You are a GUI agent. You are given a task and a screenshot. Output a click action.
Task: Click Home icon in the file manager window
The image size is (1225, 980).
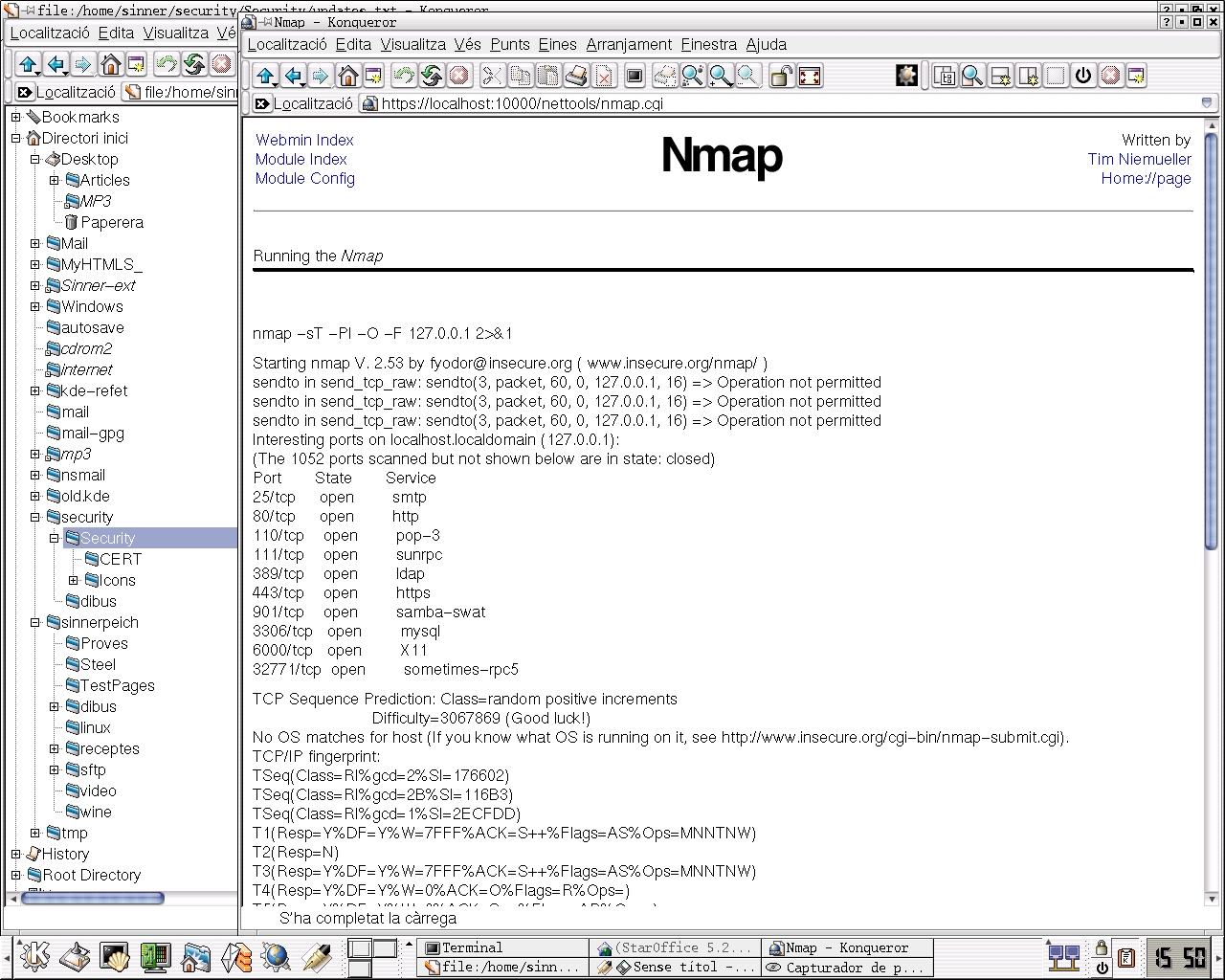click(x=111, y=64)
